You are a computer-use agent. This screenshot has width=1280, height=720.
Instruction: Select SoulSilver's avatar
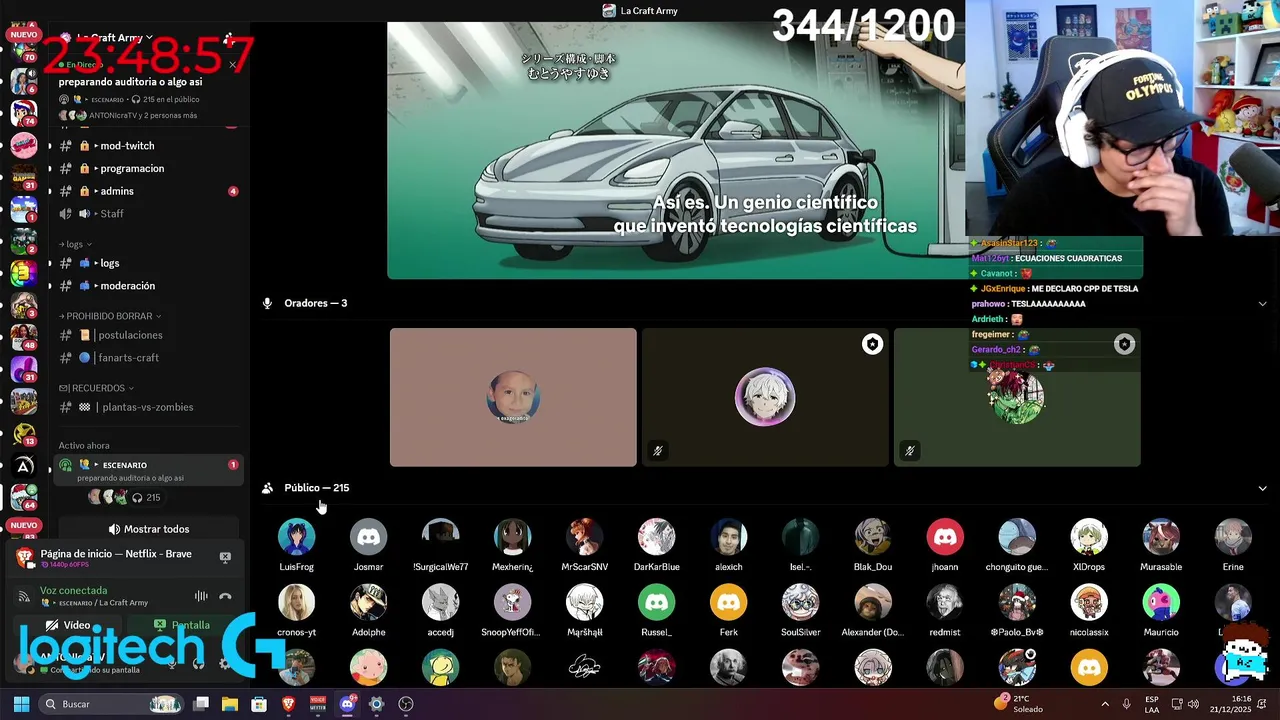(x=800, y=603)
